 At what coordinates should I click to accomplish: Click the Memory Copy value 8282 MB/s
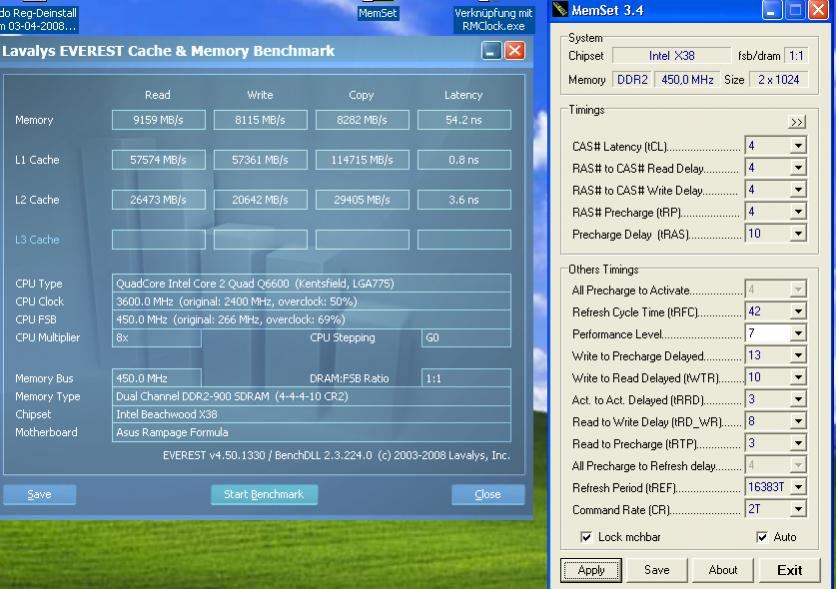[x=362, y=120]
